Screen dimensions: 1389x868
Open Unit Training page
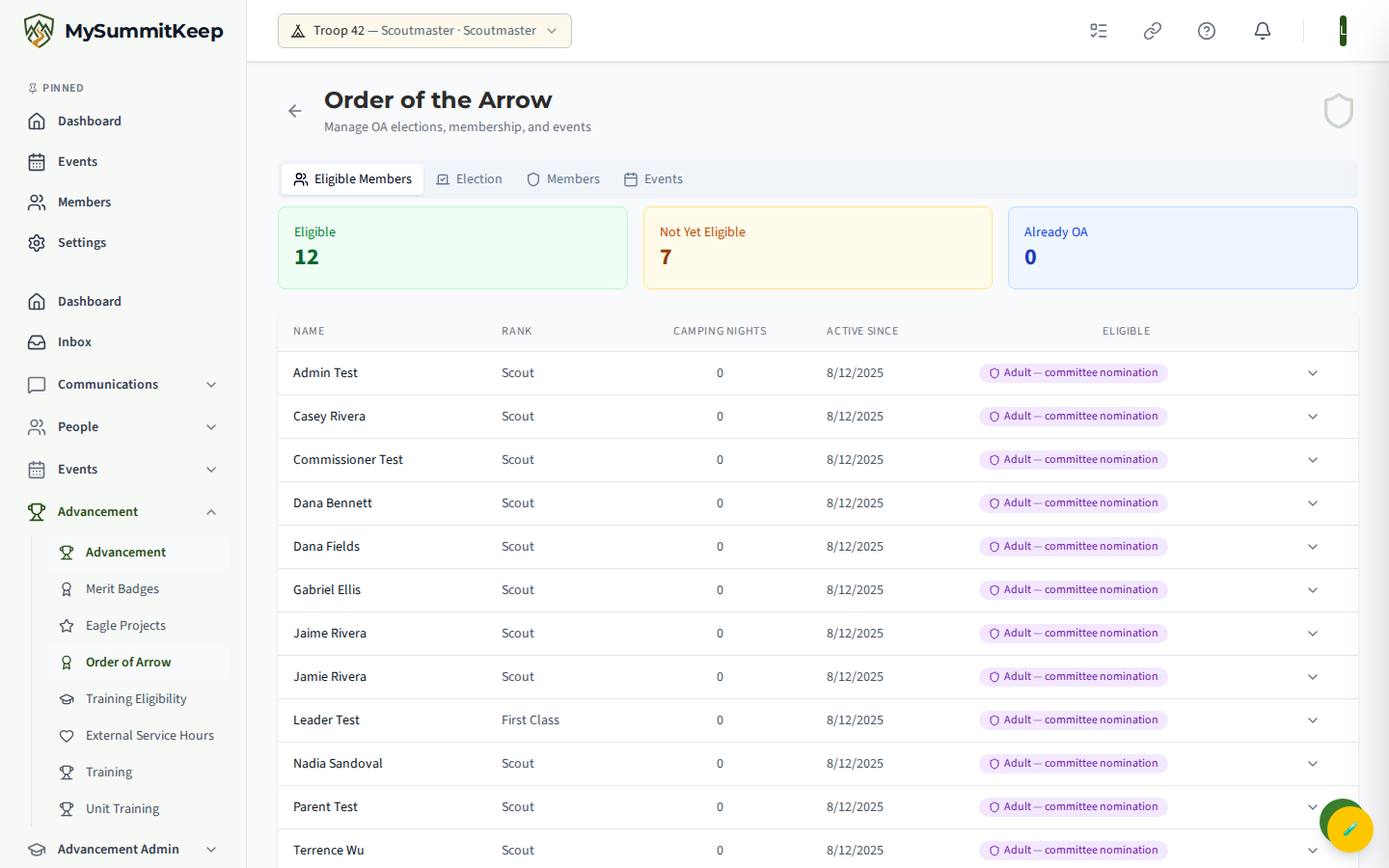click(x=139, y=808)
